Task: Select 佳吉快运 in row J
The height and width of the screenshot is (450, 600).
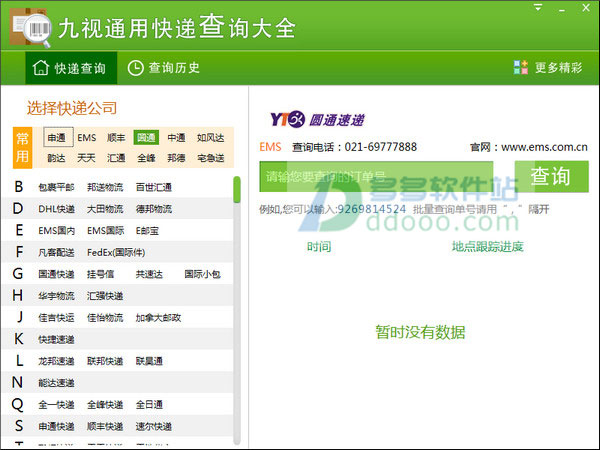Action: click(x=56, y=318)
